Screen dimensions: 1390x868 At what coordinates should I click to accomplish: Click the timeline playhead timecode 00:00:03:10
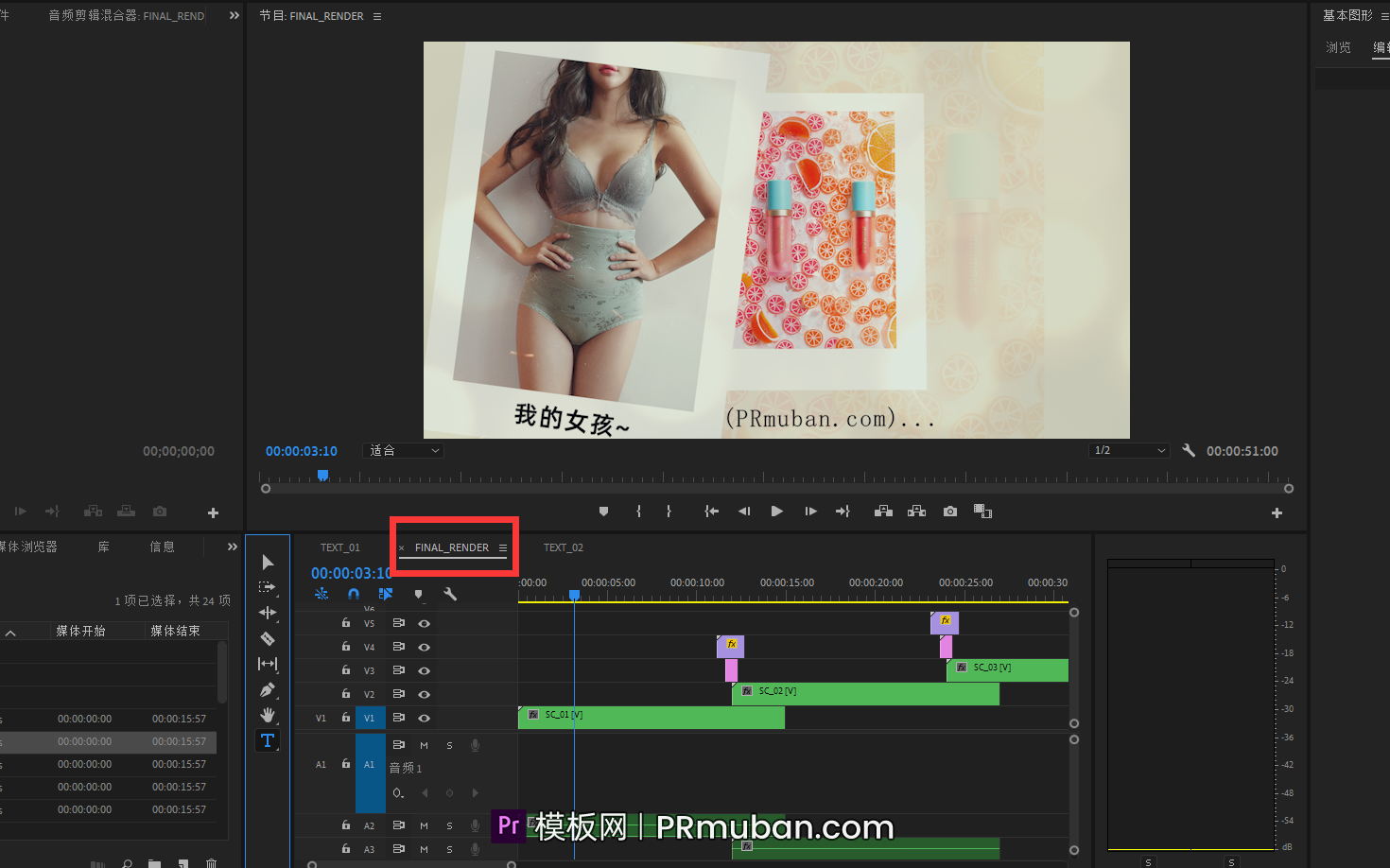click(x=351, y=573)
